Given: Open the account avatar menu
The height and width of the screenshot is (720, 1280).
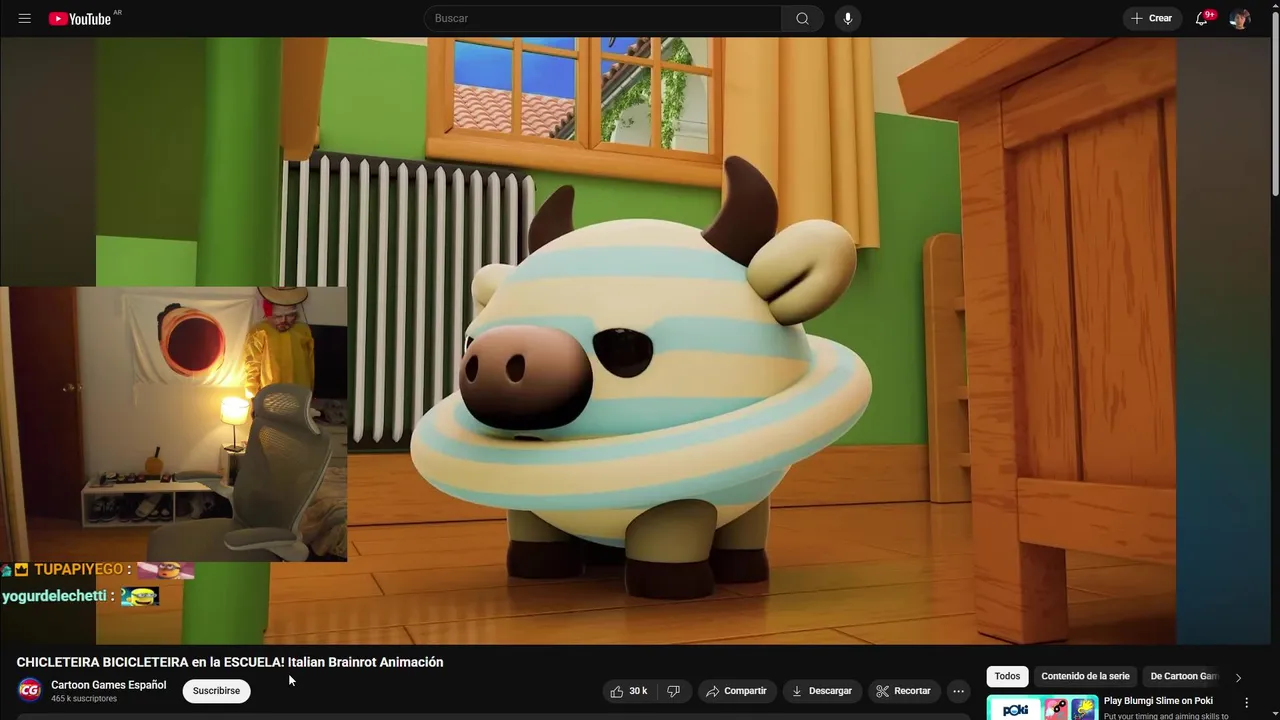Looking at the screenshot, I should 1240,18.
